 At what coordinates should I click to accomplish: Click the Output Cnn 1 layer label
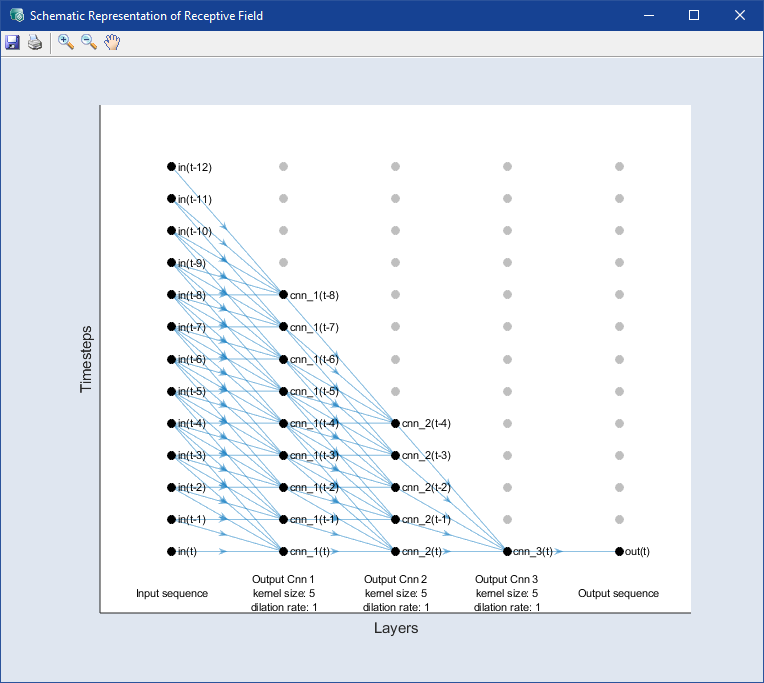coord(284,580)
